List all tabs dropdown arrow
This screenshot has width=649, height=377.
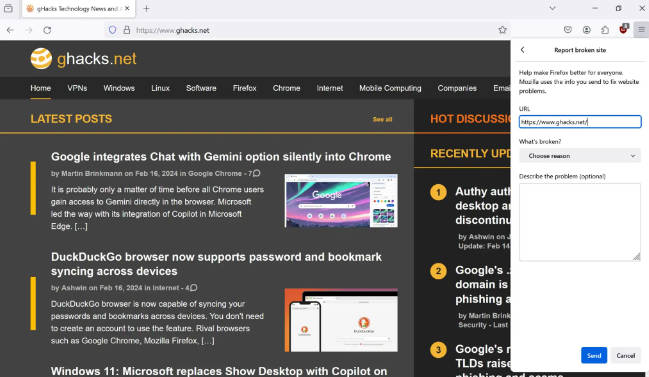[552, 8]
